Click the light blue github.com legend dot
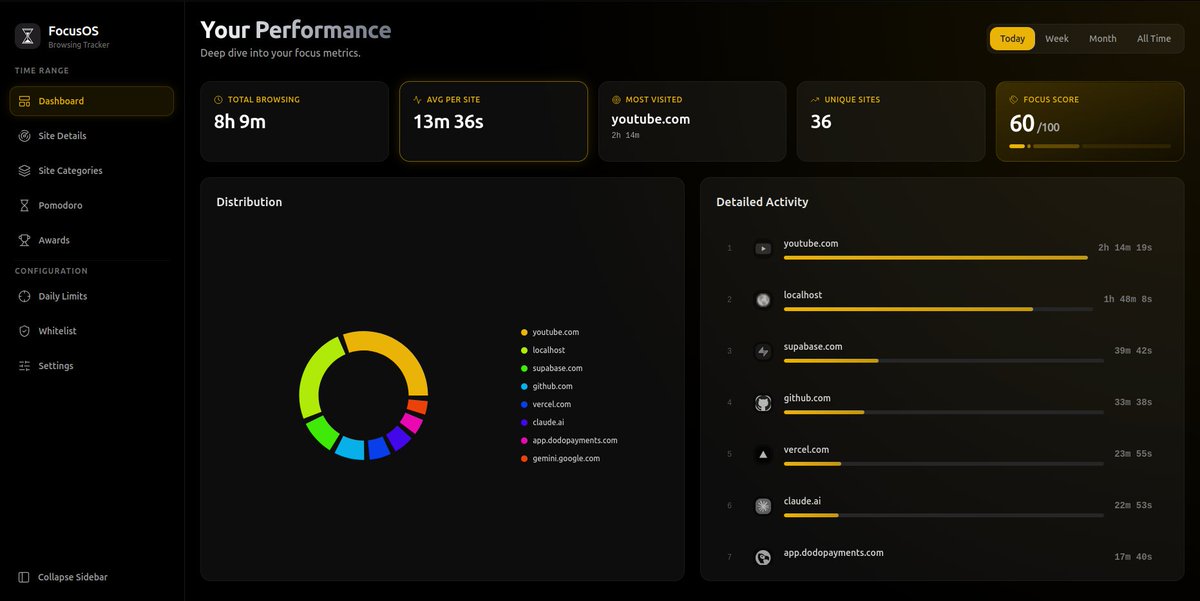Screen dimensions: 1200x601 (524, 386)
